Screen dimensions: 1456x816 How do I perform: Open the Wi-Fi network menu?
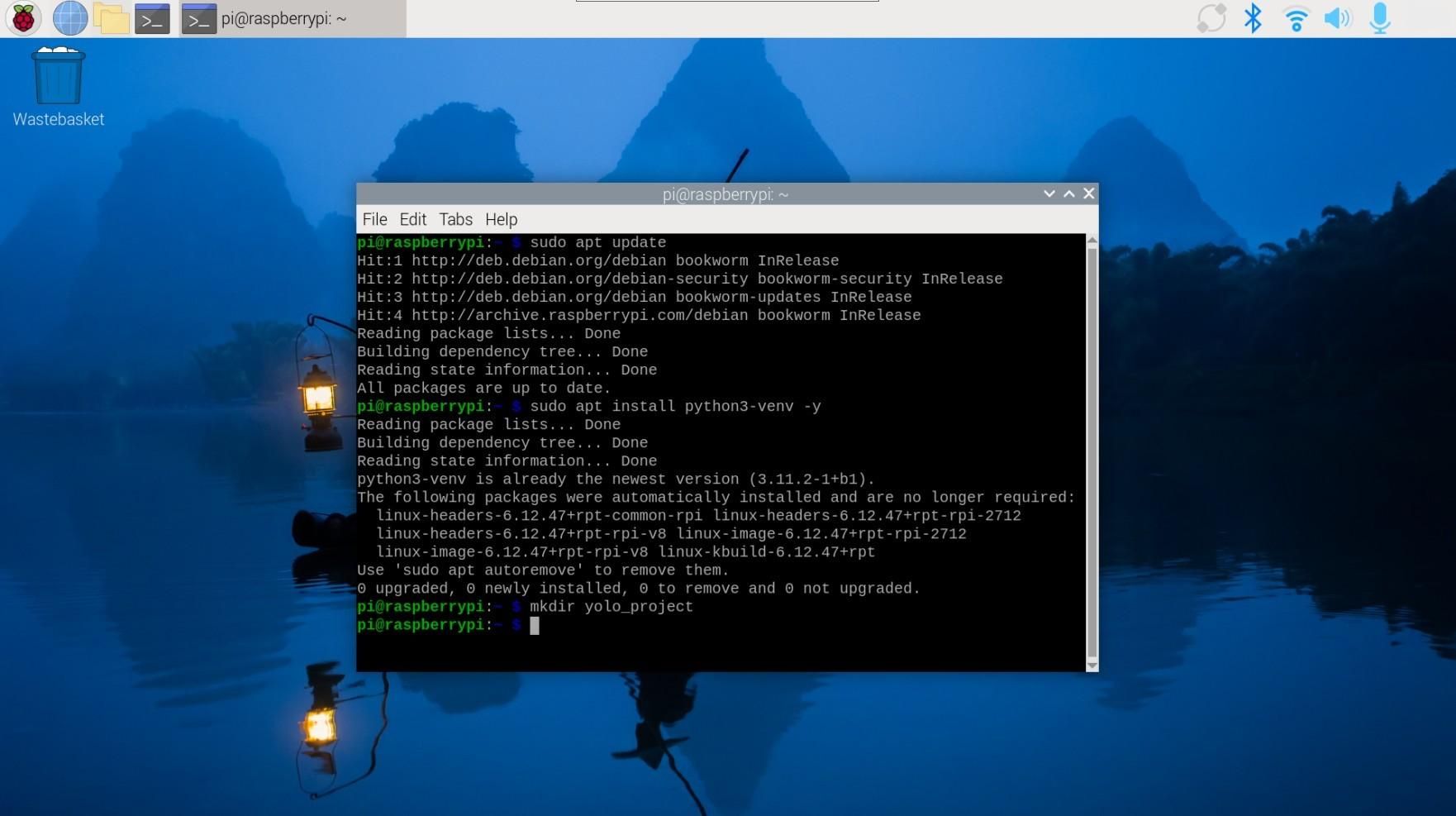click(1295, 18)
